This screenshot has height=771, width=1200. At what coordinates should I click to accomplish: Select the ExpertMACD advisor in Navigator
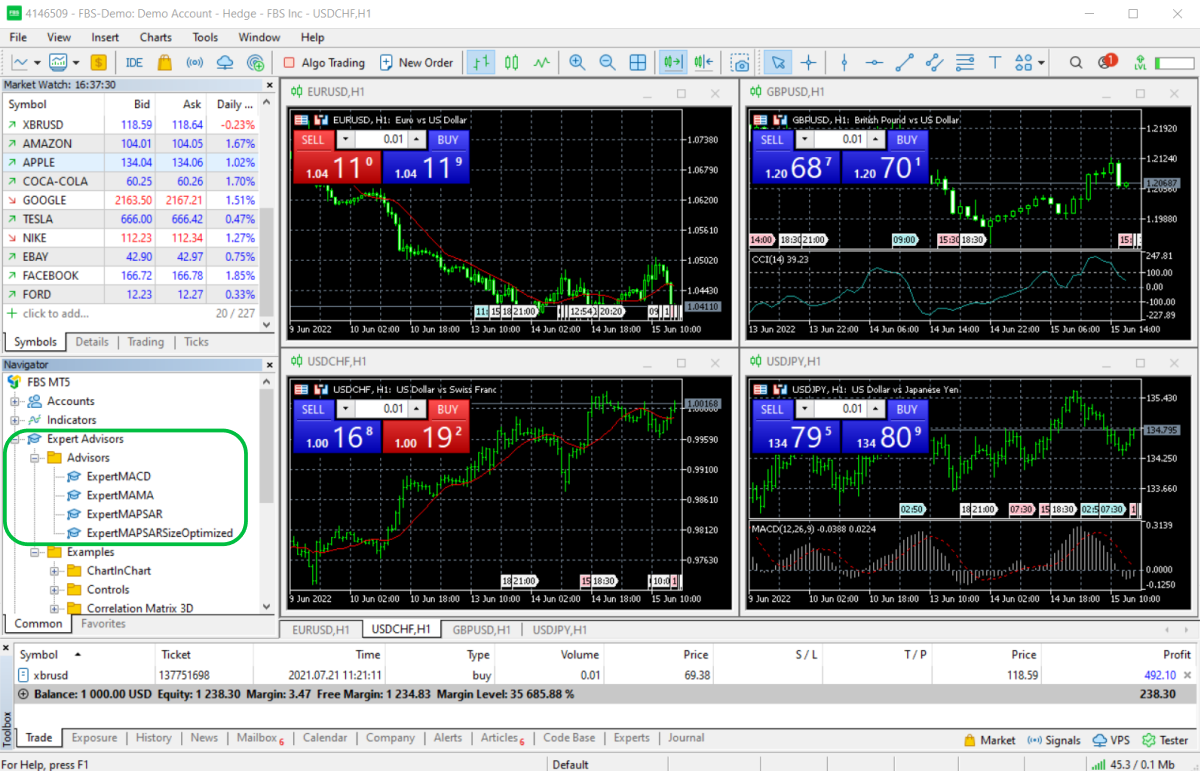coord(118,476)
